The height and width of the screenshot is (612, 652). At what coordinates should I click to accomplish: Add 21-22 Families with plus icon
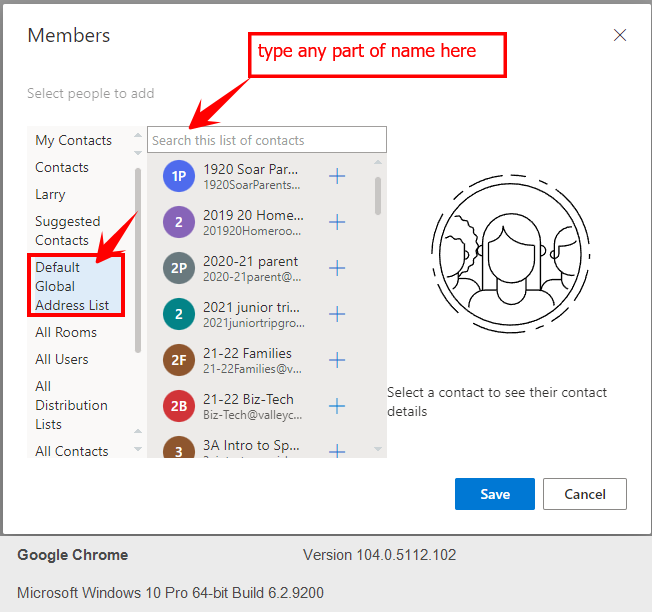click(x=337, y=360)
